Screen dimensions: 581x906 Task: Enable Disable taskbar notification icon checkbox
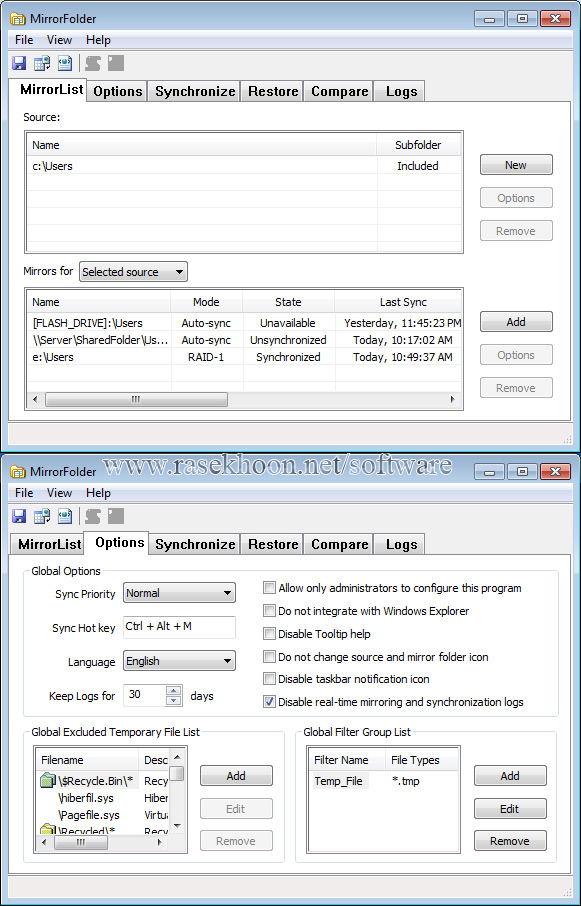269,679
